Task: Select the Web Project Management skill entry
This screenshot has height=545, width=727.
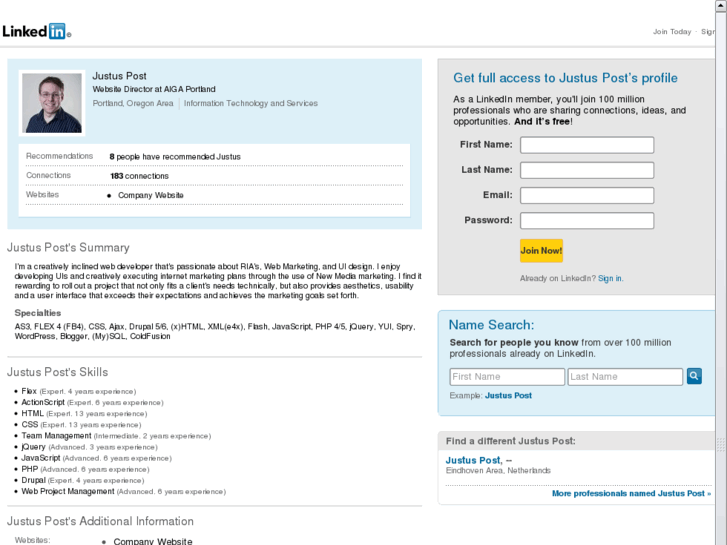Action: click(123, 492)
